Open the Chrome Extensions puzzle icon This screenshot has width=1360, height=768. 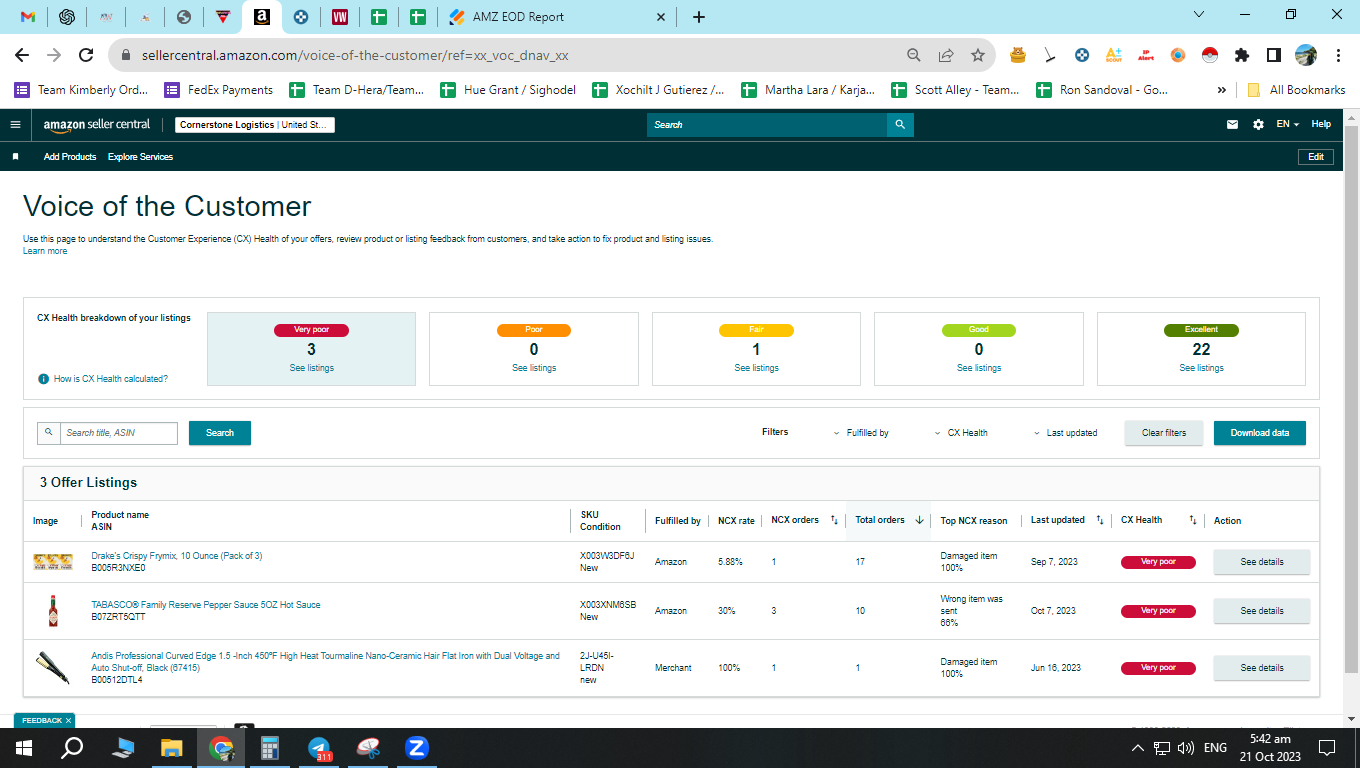click(x=1242, y=55)
